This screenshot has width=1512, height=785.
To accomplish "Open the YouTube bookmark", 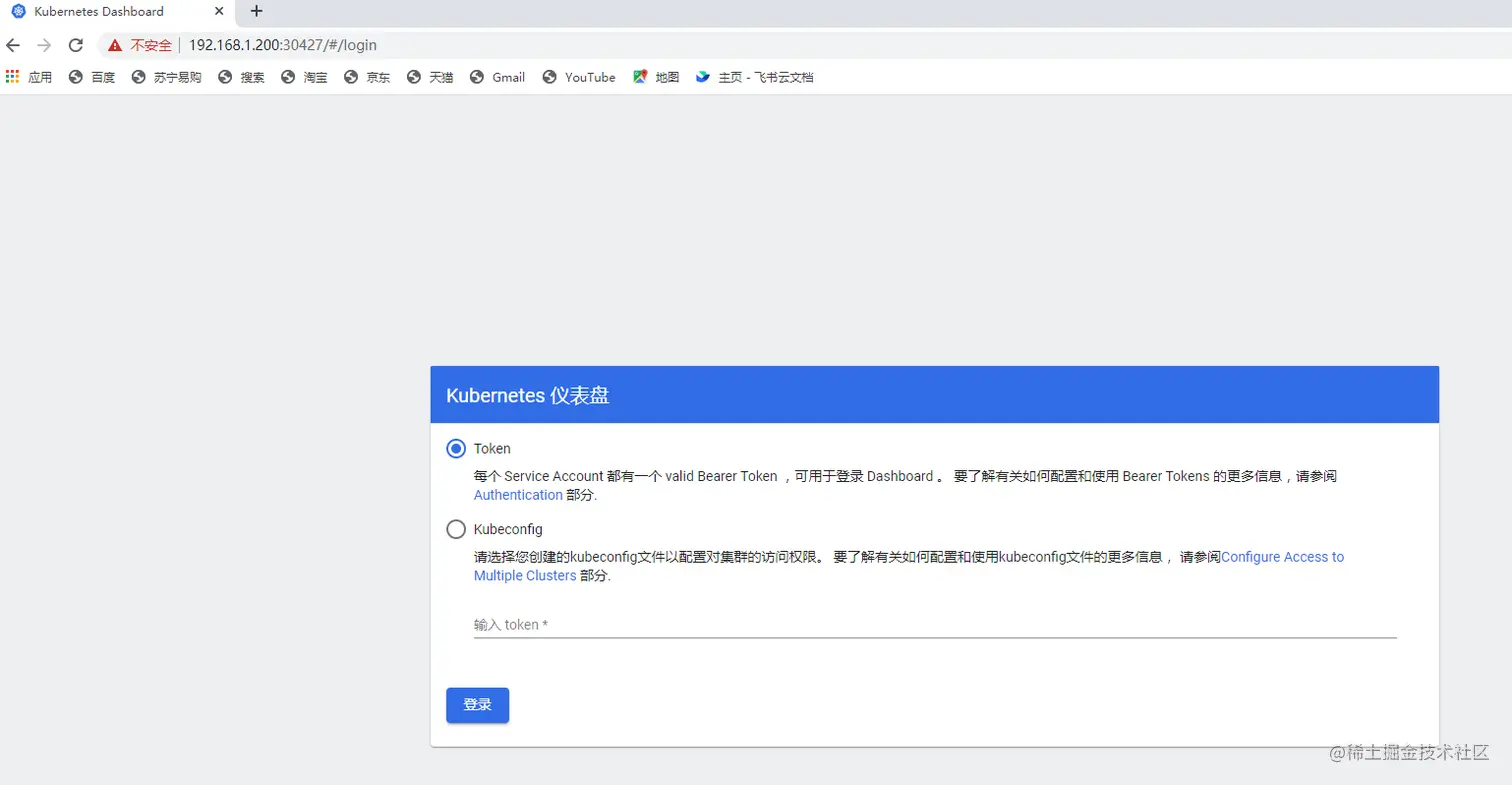I will (579, 77).
